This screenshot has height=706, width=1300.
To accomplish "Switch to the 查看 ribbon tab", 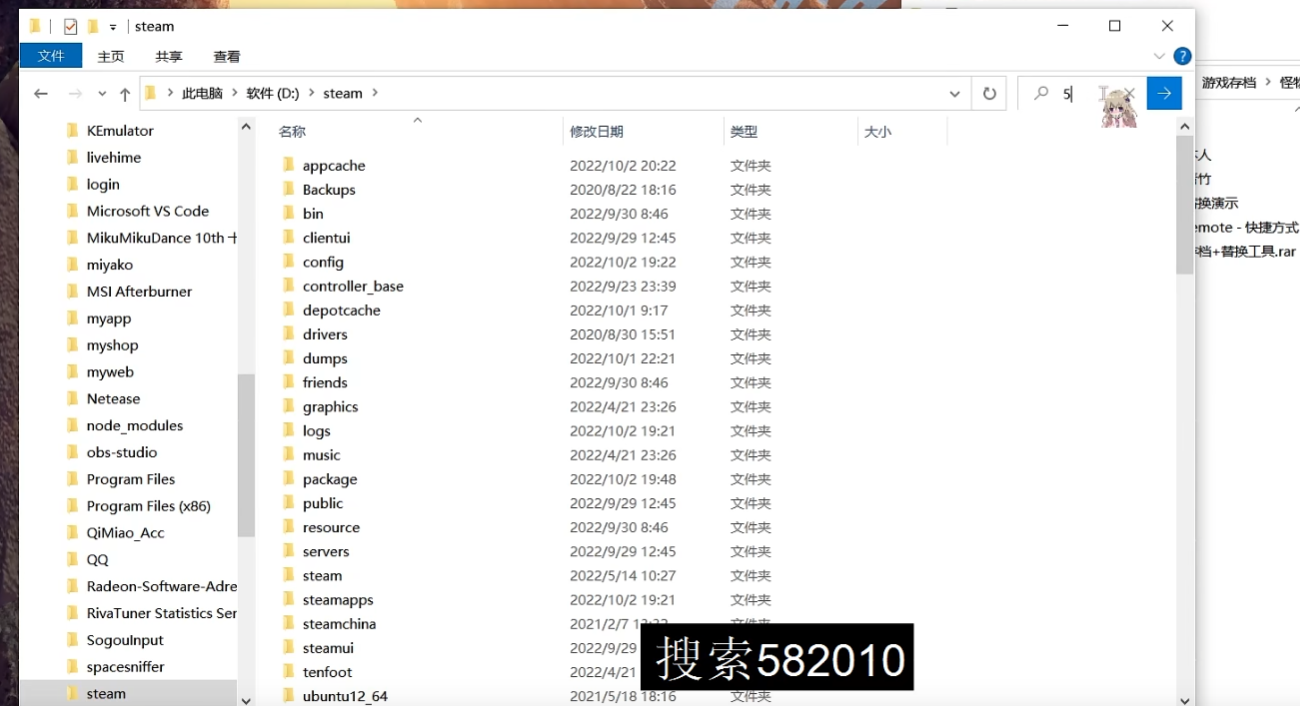I will point(227,57).
